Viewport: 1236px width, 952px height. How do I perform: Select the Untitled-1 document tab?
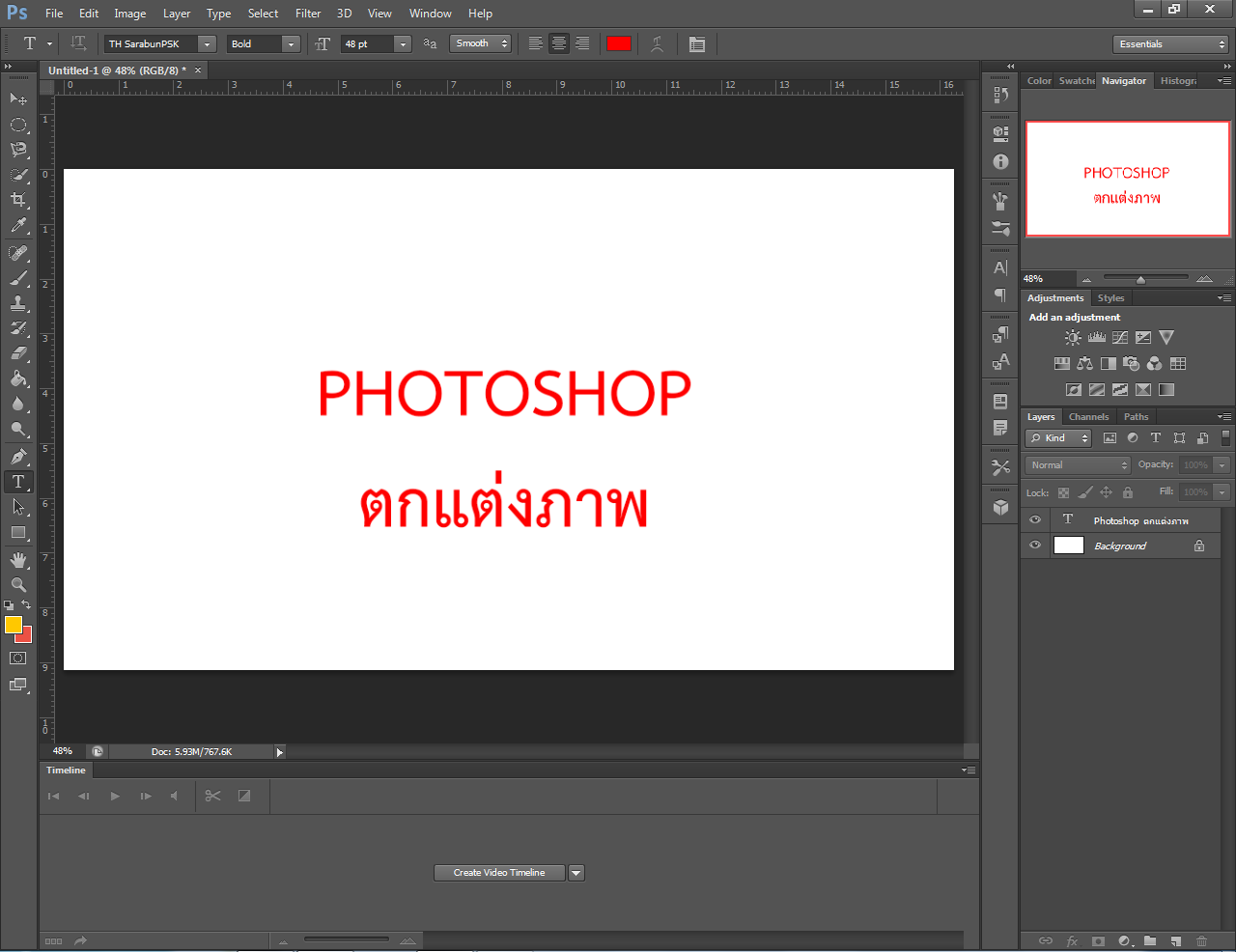point(118,70)
